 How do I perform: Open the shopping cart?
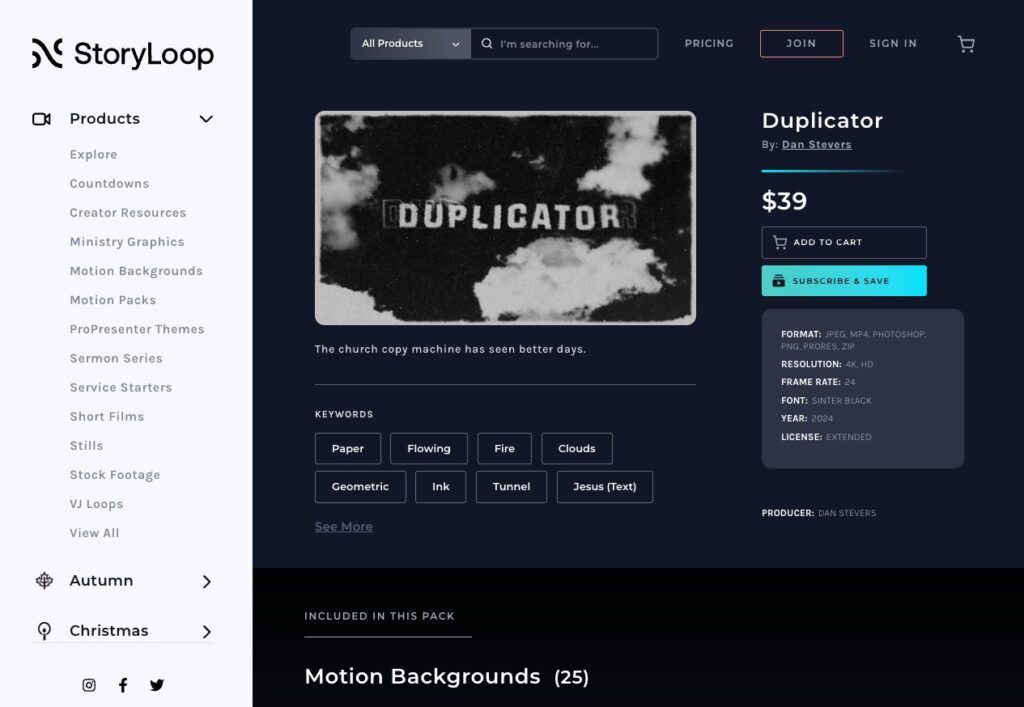pyautogui.click(x=965, y=44)
